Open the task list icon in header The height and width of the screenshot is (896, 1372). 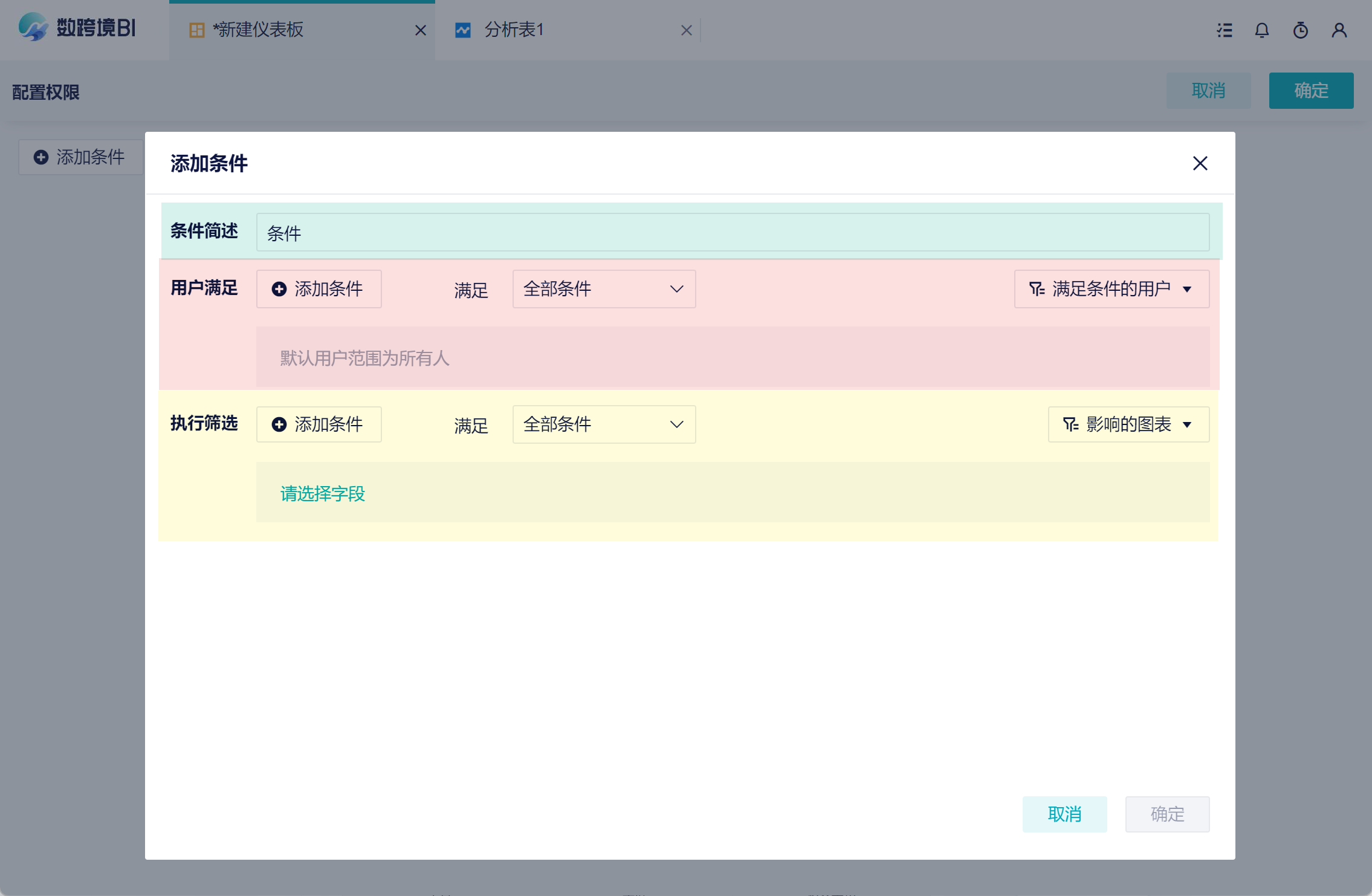1225,30
